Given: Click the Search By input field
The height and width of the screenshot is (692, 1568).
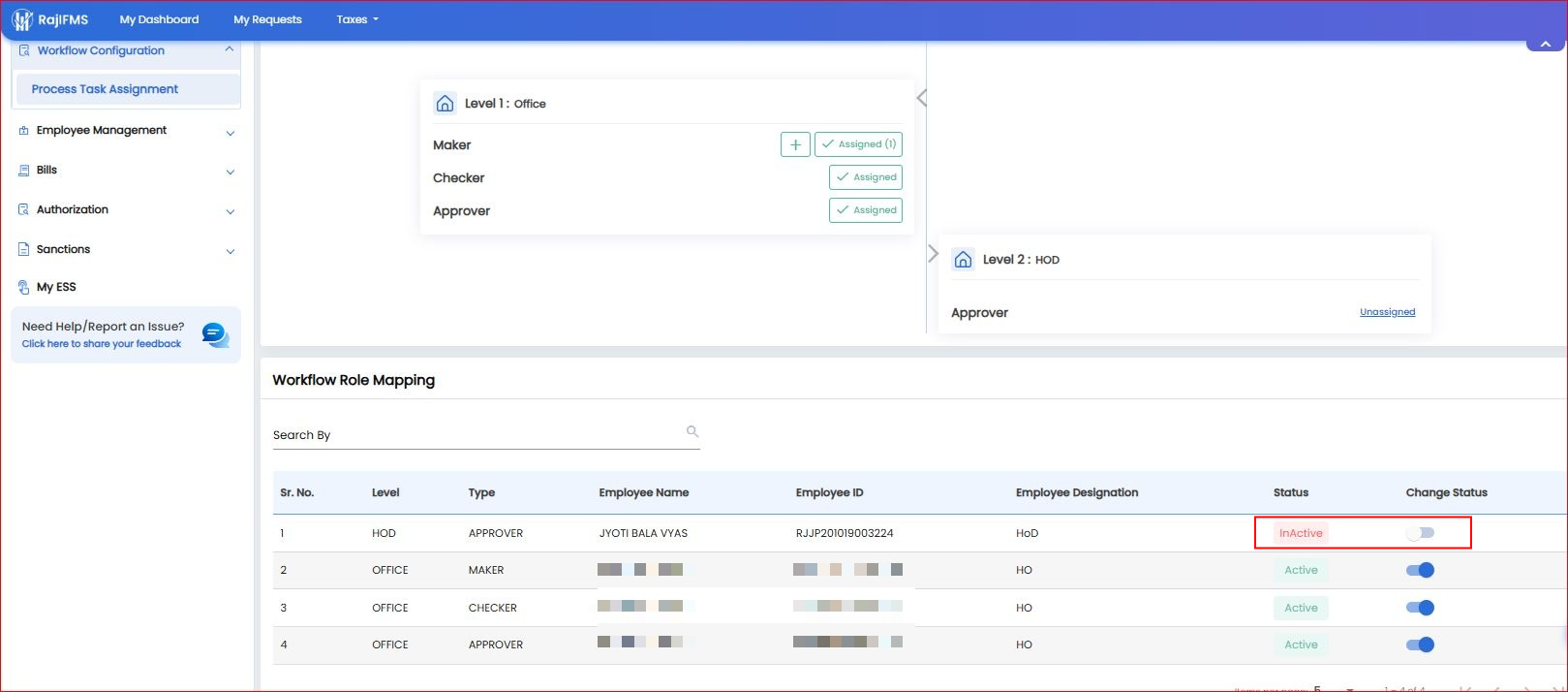Looking at the screenshot, I should click(486, 435).
